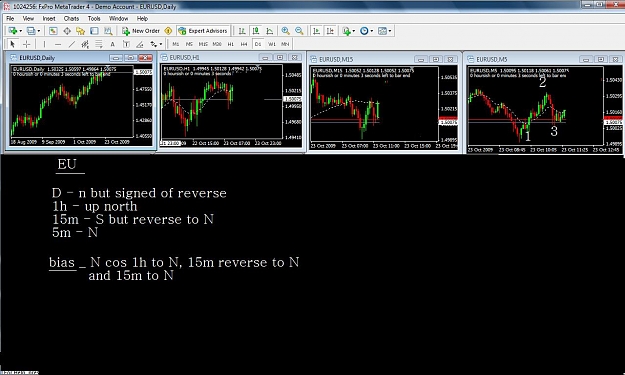Screen dimensions: 625x375
Task: Click the New Order button
Action: pyautogui.click(x=141, y=31)
